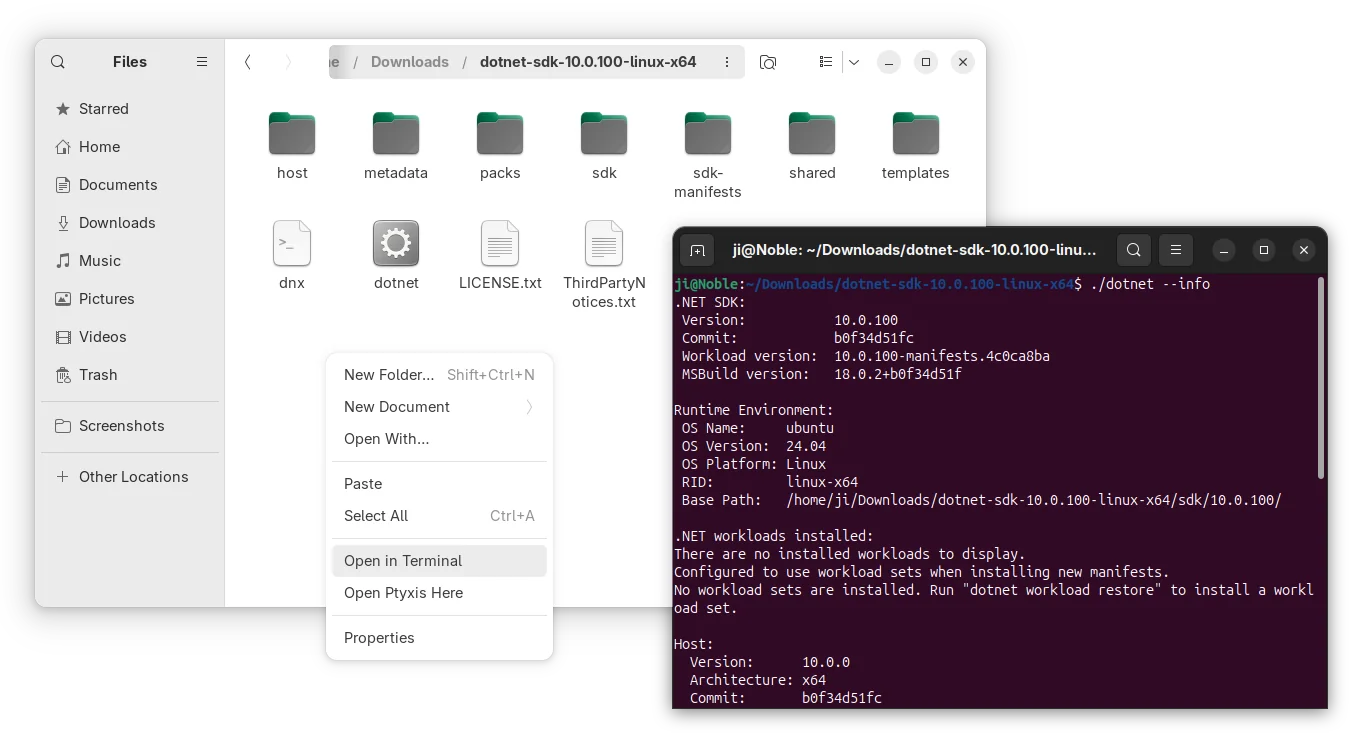Choose Properties from context menu
Screen dimensions: 1355x747
point(379,638)
